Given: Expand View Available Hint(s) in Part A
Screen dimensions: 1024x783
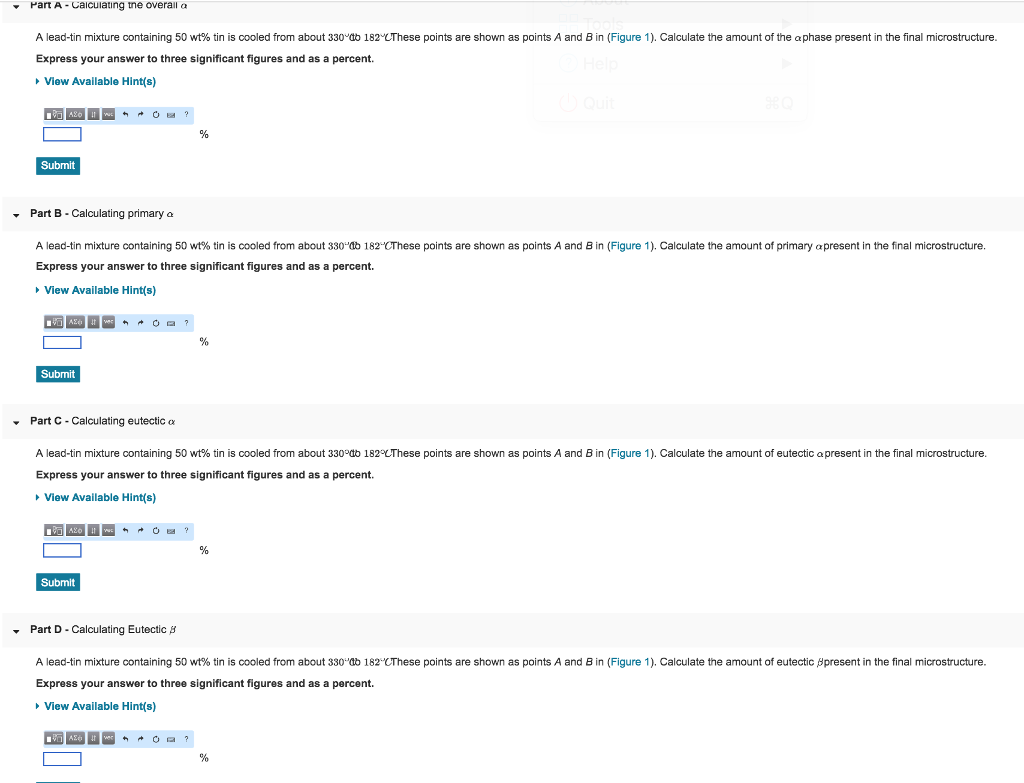Looking at the screenshot, I should click(x=99, y=81).
